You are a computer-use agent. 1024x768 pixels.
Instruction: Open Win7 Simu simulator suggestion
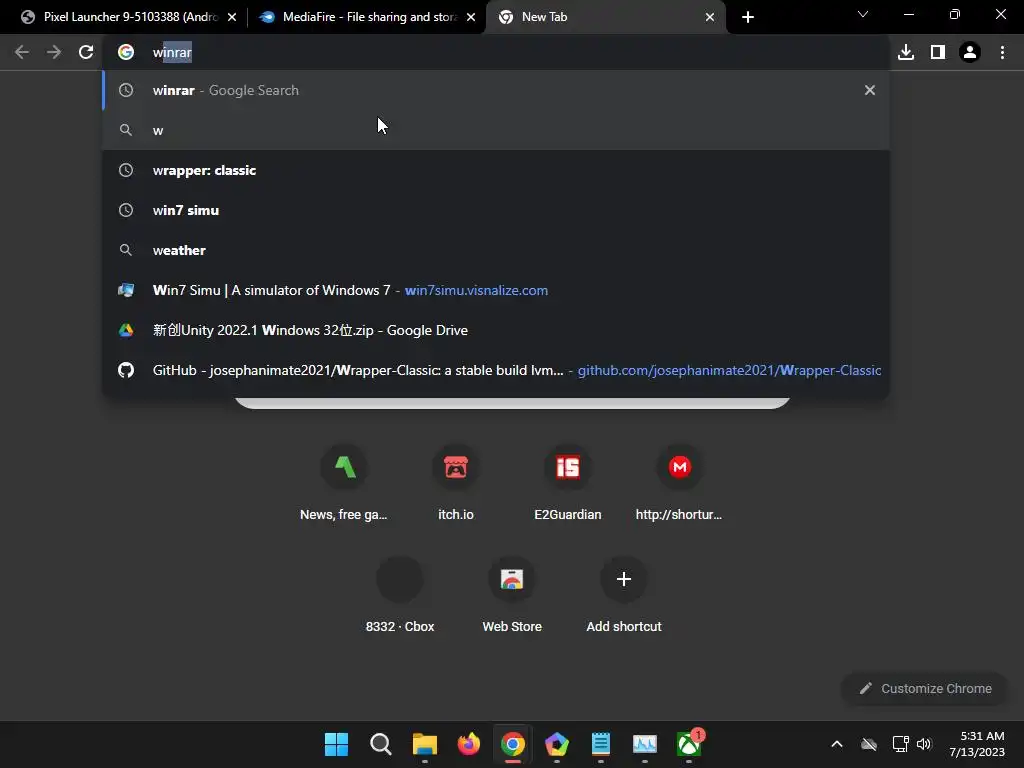[x=496, y=290]
